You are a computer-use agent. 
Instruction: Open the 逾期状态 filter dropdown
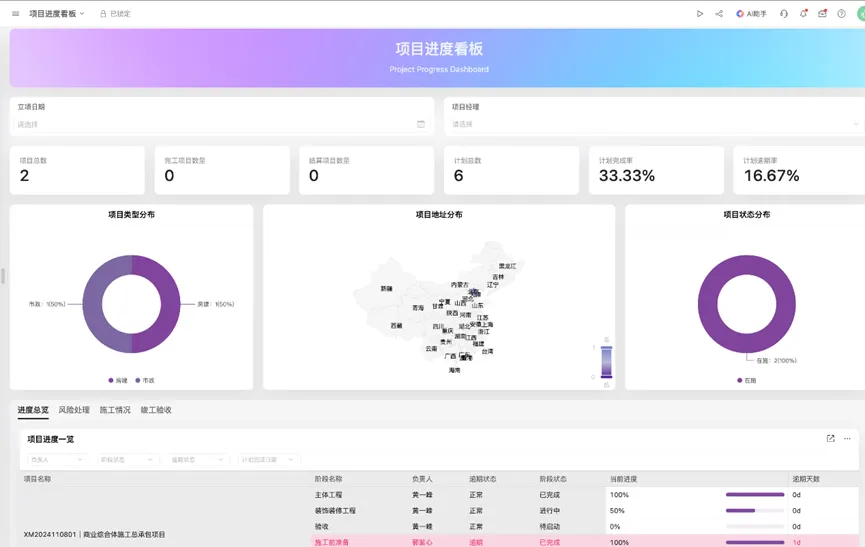[197, 459]
